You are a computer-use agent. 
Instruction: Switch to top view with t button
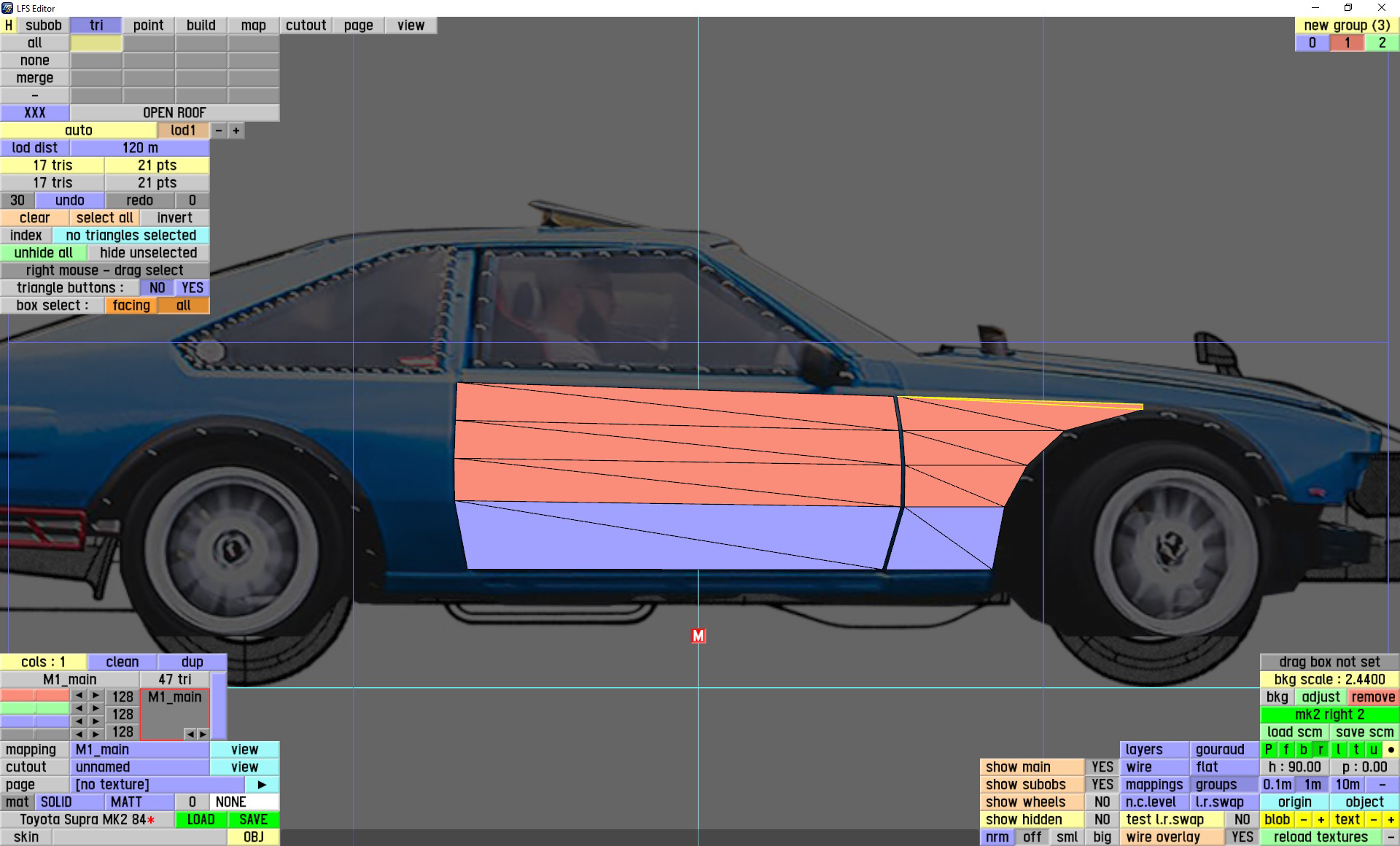pyautogui.click(x=1356, y=750)
